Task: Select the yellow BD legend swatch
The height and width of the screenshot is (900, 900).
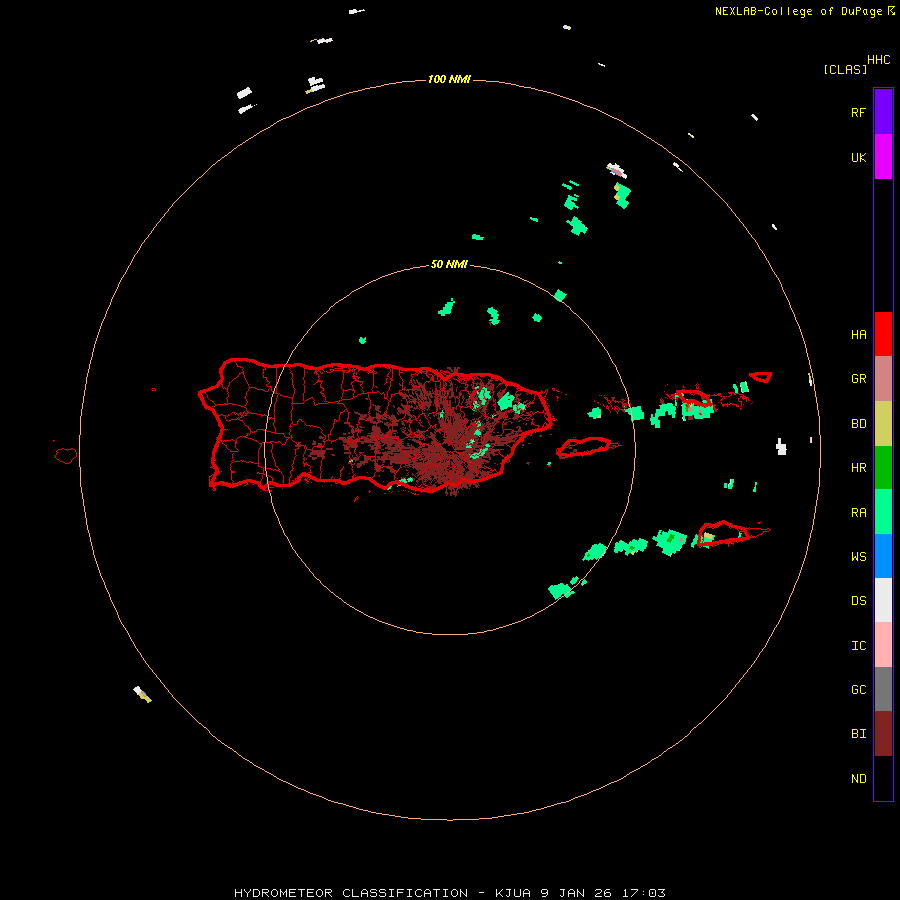Action: (883, 423)
